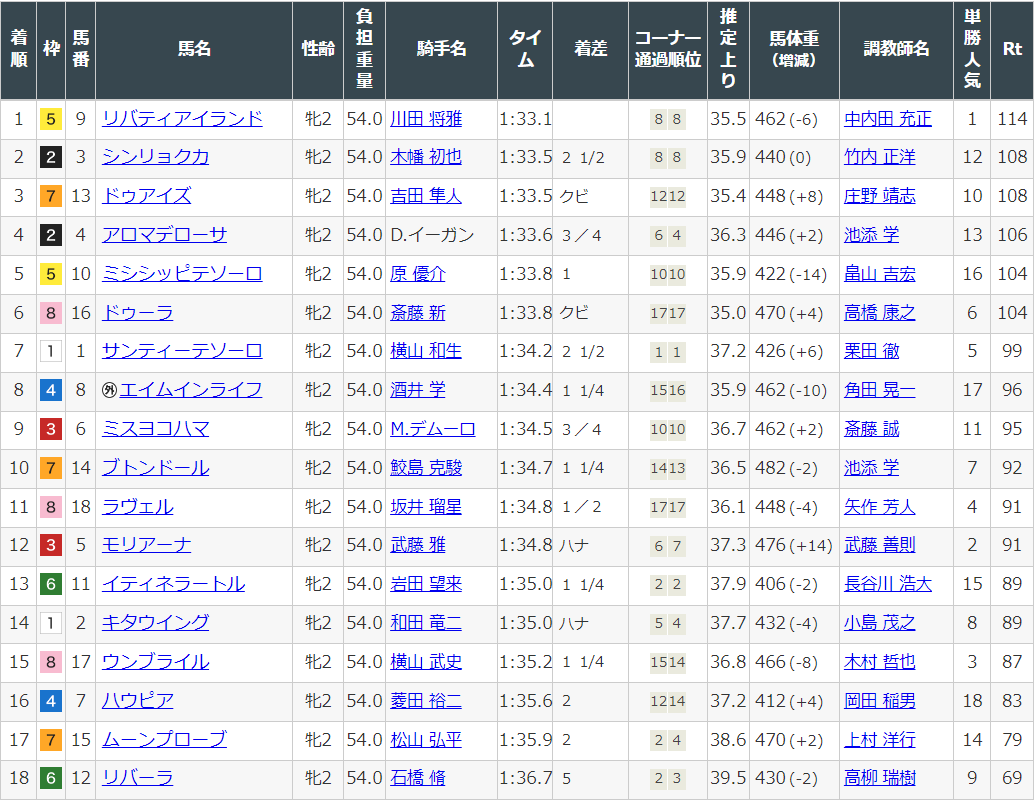
Task: Open horse link ブトンドール
Action: point(155,468)
